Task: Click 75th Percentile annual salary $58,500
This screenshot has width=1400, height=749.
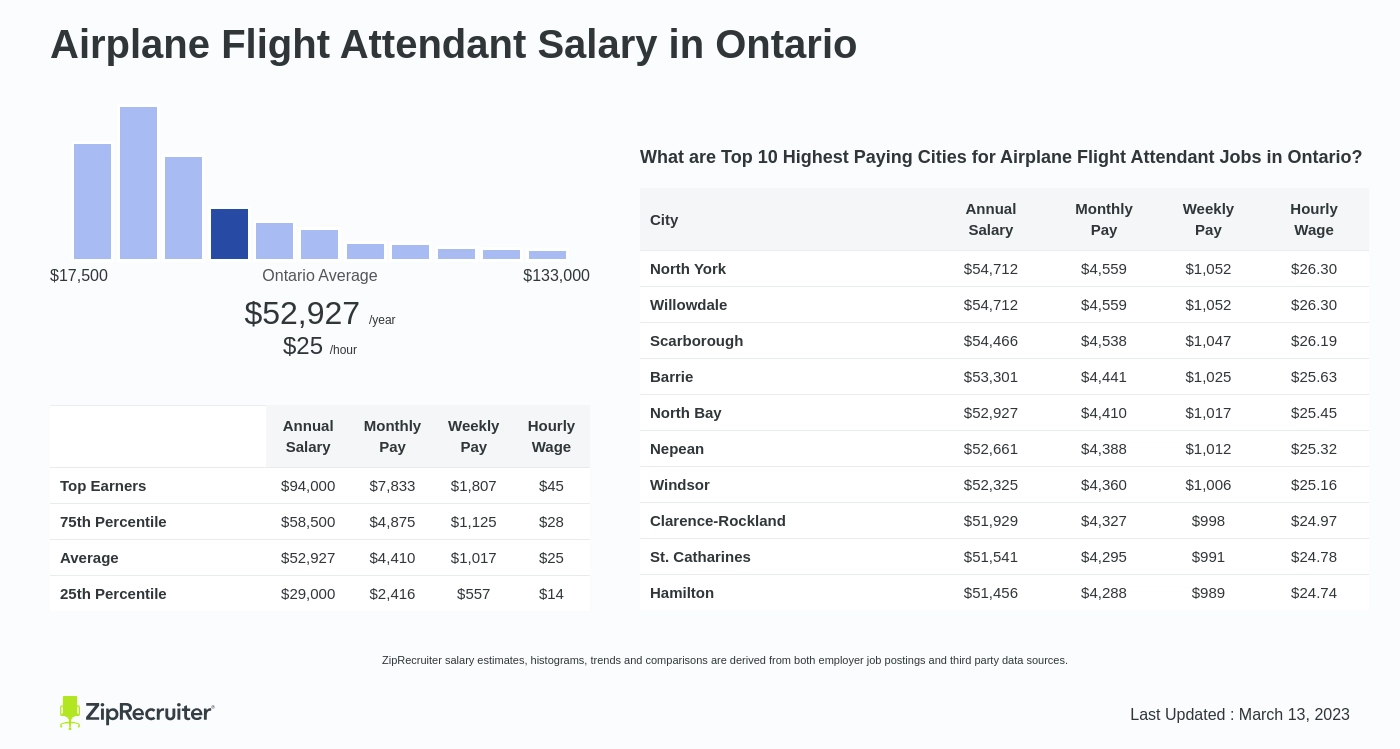Action: point(308,521)
